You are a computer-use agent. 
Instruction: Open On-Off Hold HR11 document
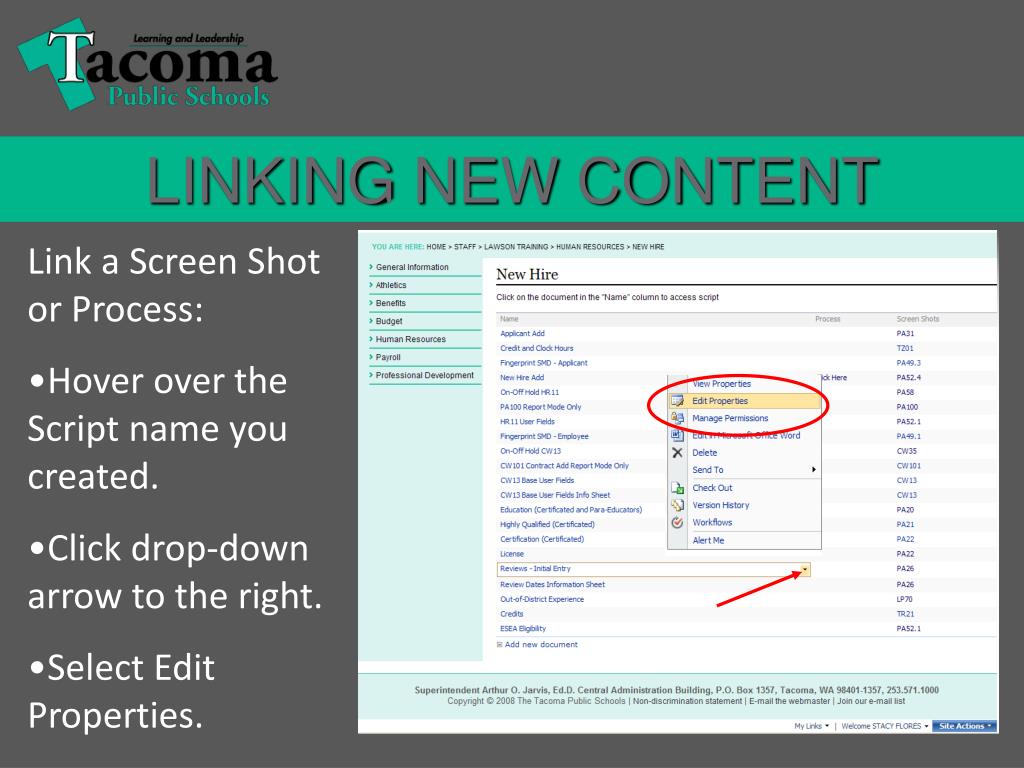pos(530,392)
